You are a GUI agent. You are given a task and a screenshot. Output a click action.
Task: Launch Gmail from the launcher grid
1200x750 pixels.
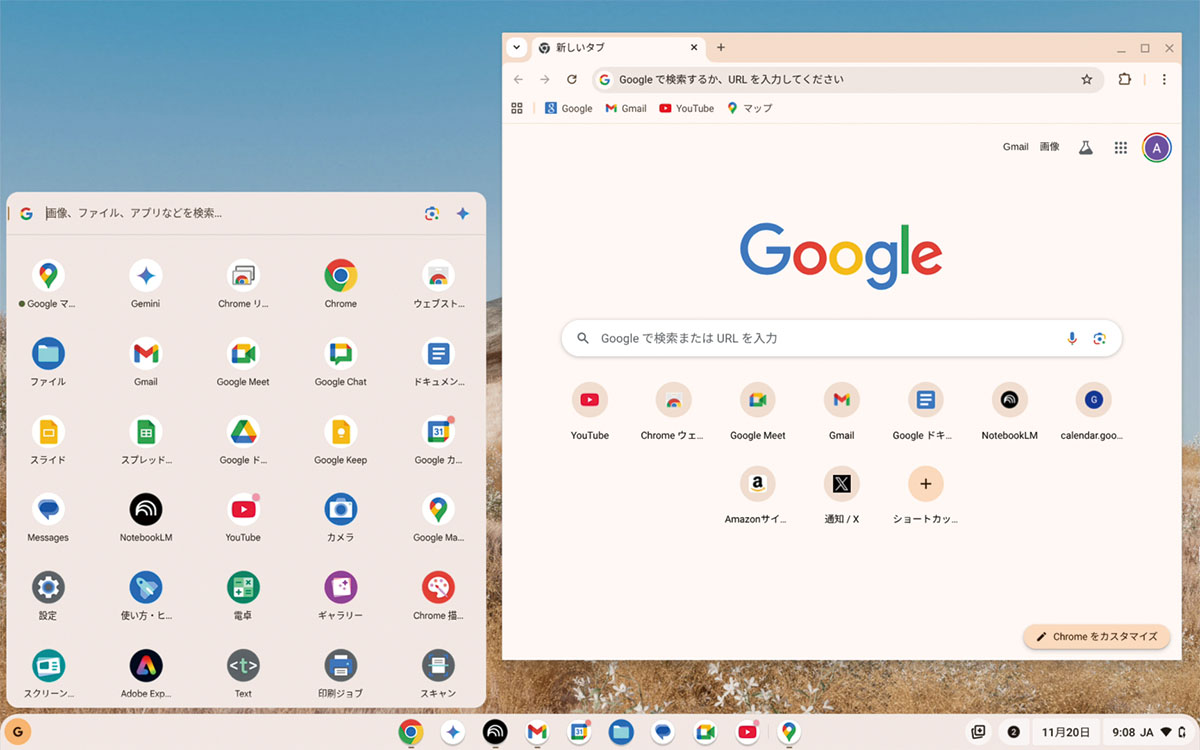tap(146, 354)
